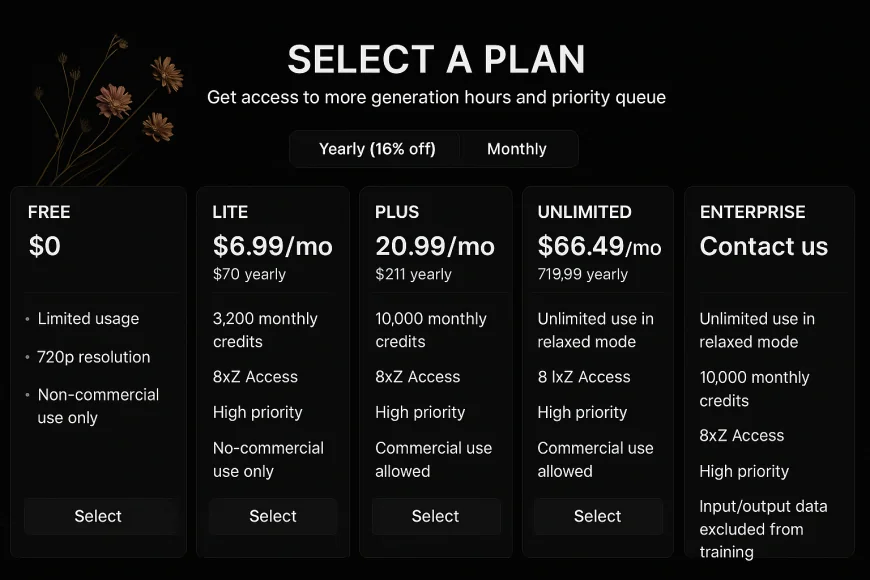870x580 pixels.
Task: Switch to Monthly billing
Action: (517, 149)
